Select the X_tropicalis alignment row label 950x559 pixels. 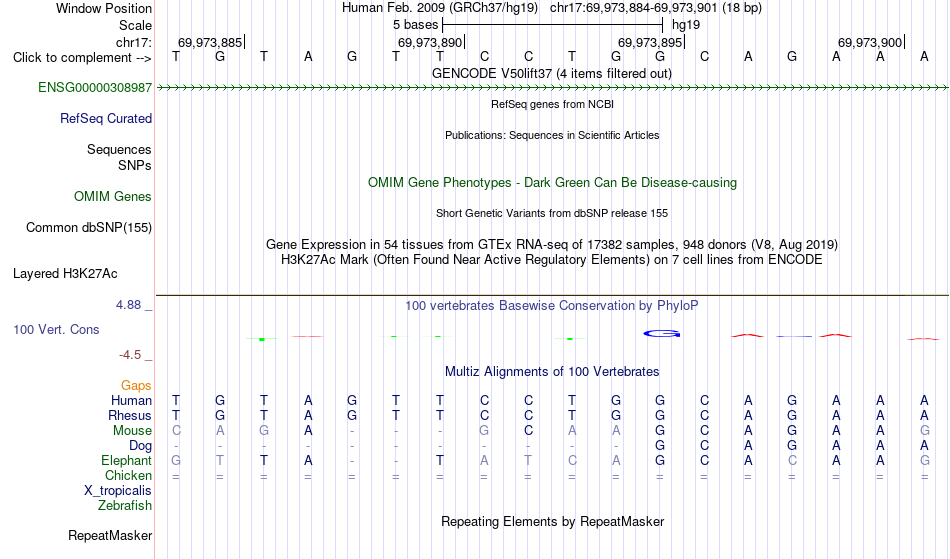118,491
